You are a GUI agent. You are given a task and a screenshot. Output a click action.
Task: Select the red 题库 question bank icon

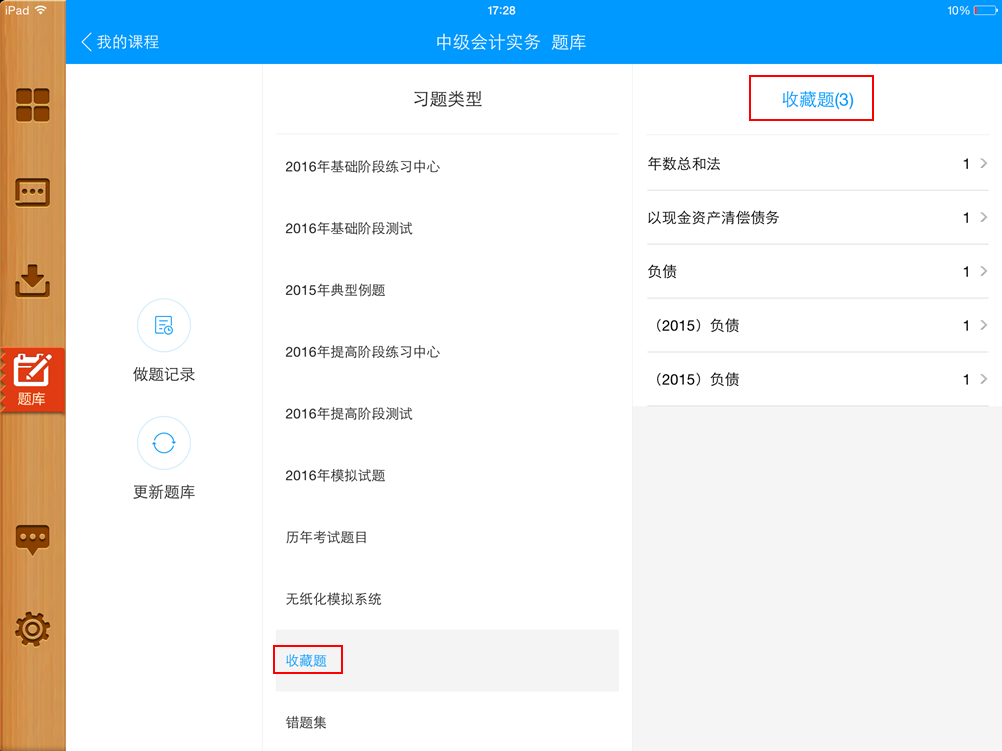point(34,380)
